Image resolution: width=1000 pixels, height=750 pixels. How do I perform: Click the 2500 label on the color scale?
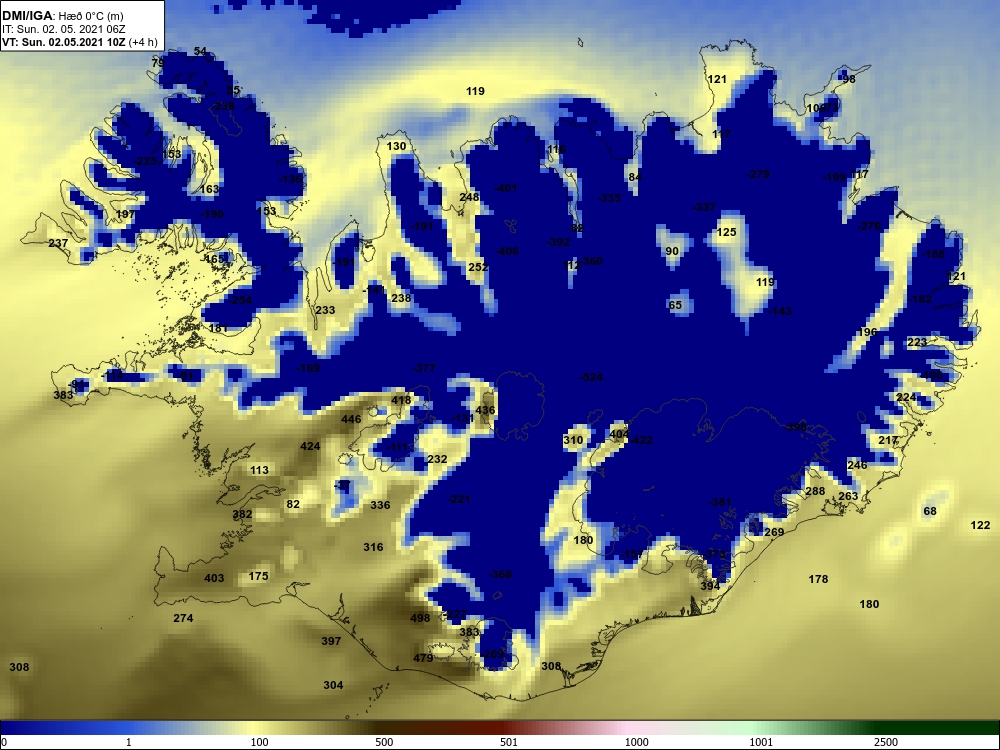(886, 742)
